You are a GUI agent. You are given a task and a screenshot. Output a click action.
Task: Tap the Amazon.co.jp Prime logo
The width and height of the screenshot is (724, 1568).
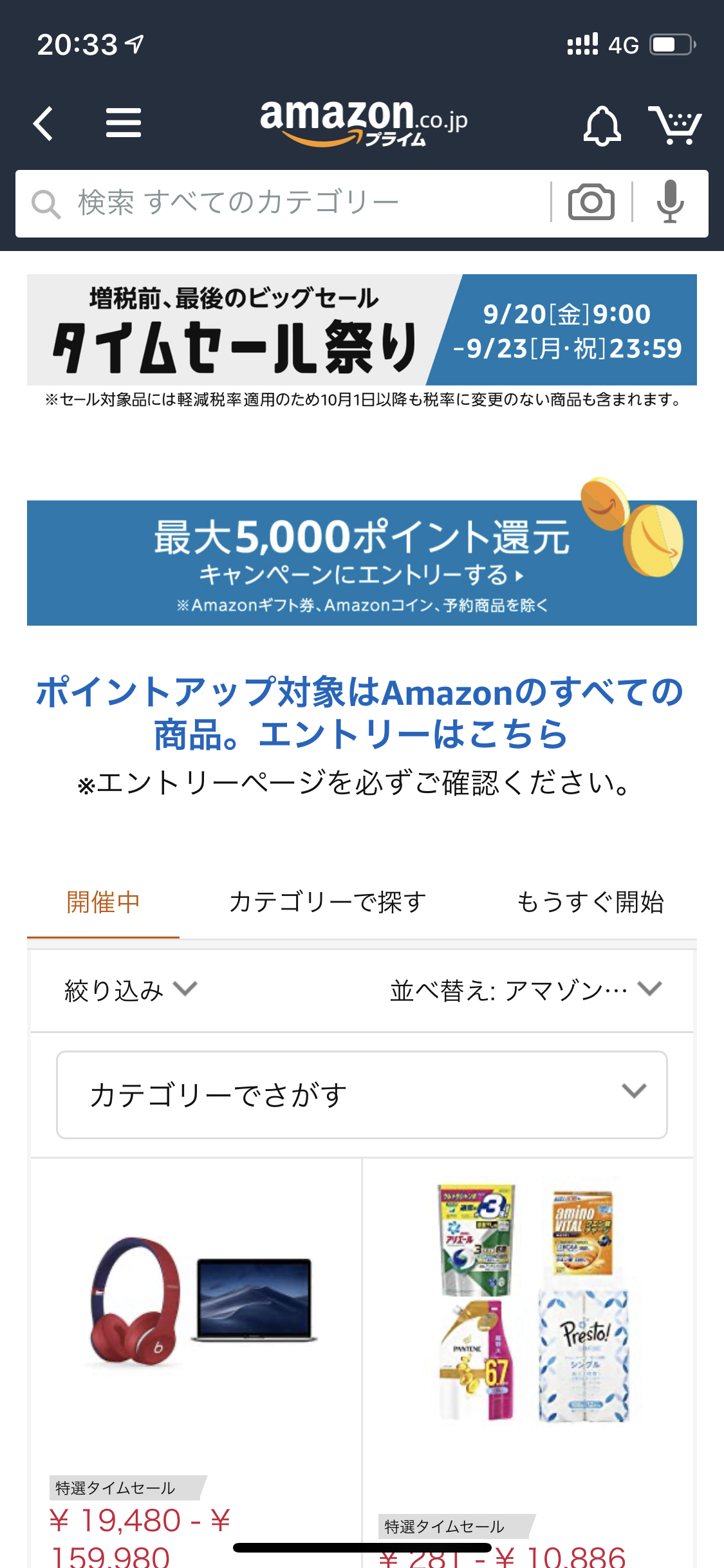pyautogui.click(x=363, y=122)
